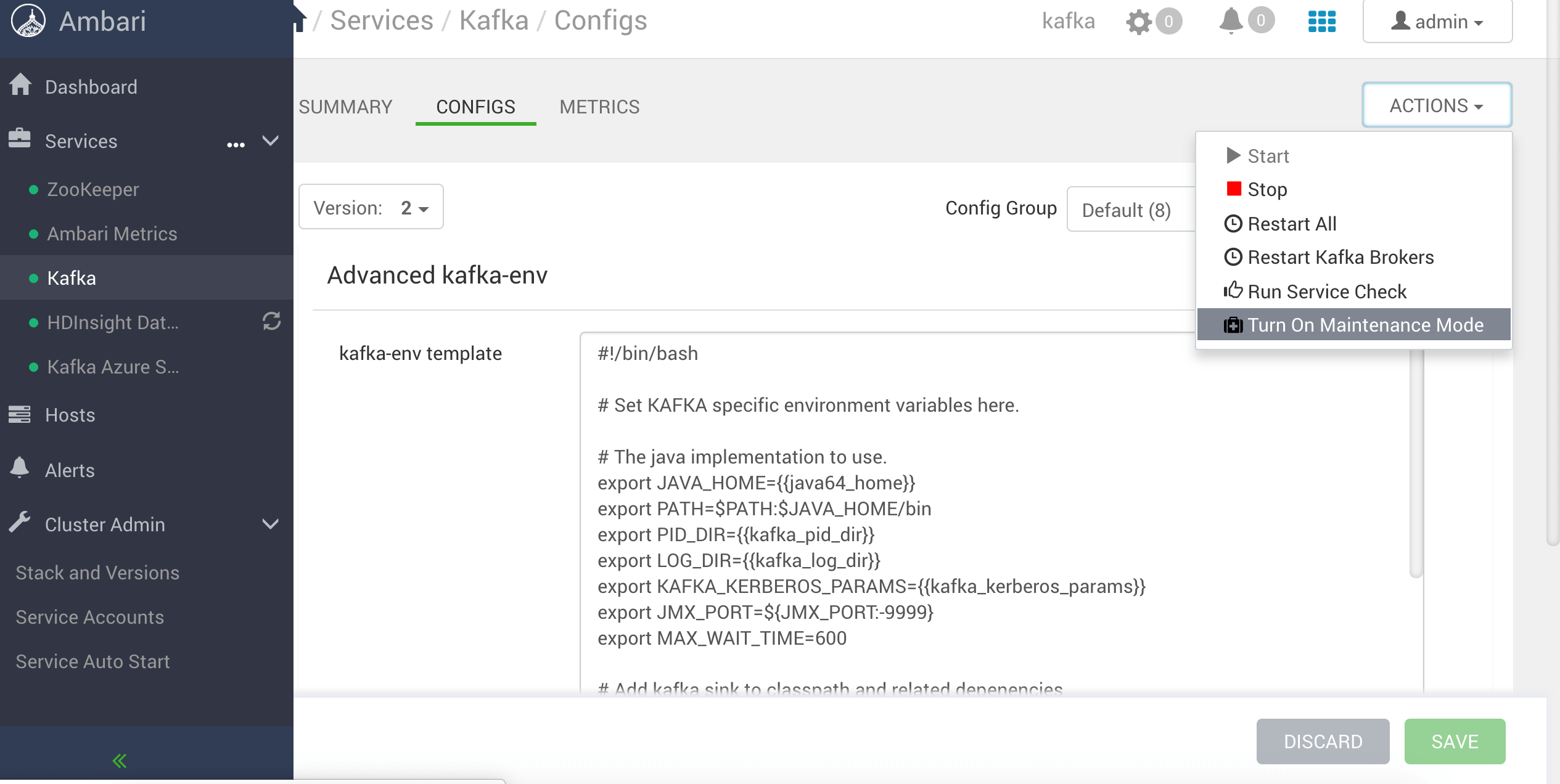Open the views grid icon
This screenshot has width=1560, height=784.
click(x=1322, y=21)
